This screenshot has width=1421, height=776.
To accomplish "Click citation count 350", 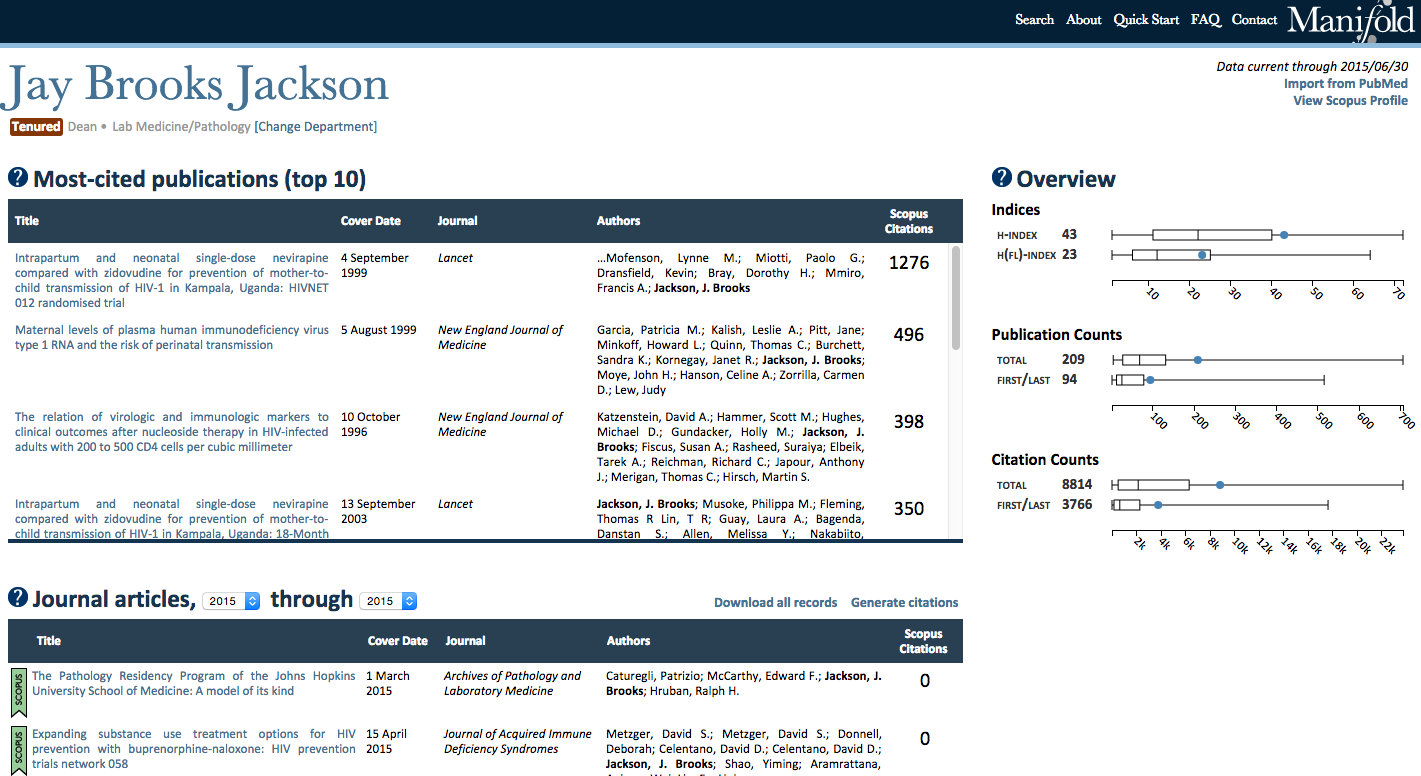I will 909,509.
